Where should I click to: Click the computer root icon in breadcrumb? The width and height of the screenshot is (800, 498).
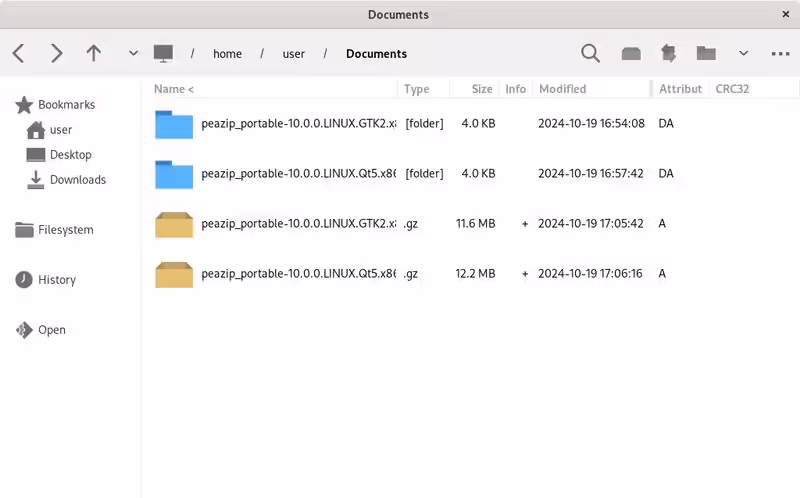click(163, 54)
